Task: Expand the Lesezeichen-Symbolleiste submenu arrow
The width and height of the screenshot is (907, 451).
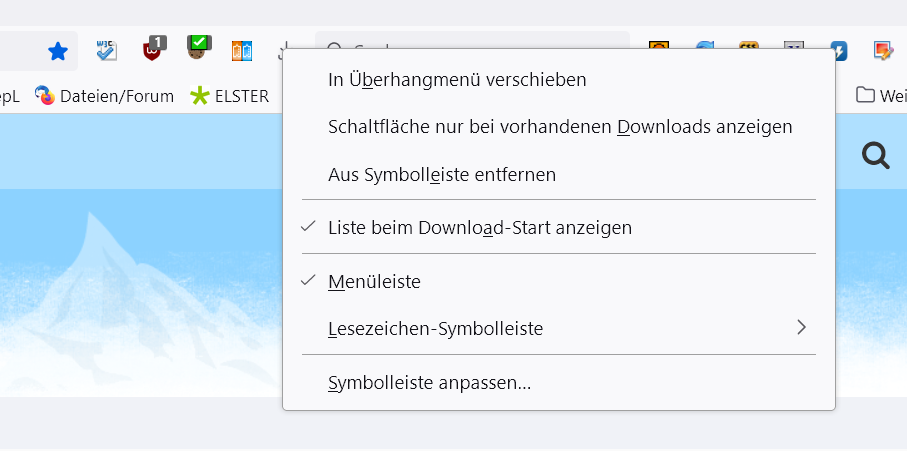Action: point(801,327)
